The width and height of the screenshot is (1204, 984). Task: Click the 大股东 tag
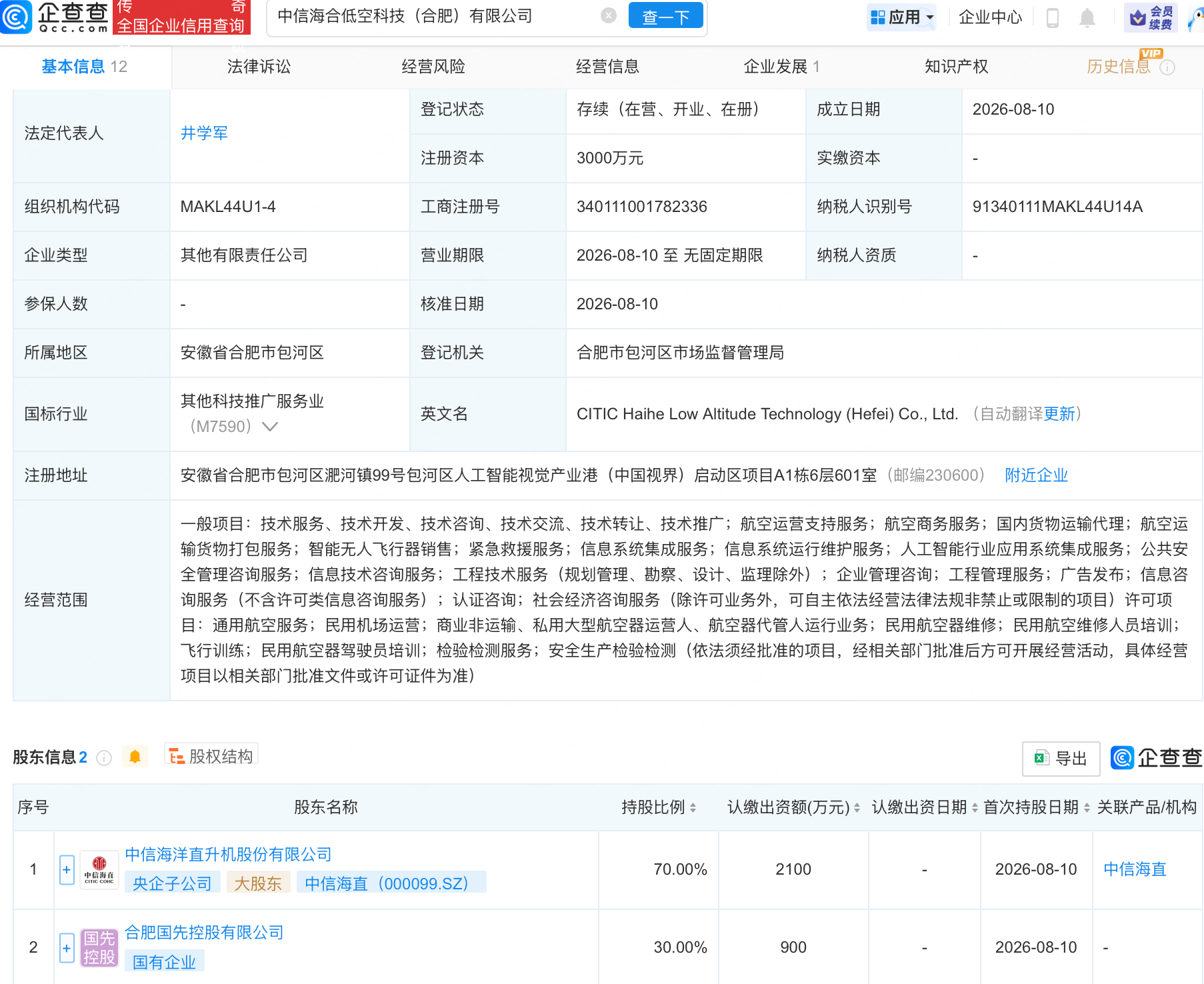point(258,883)
